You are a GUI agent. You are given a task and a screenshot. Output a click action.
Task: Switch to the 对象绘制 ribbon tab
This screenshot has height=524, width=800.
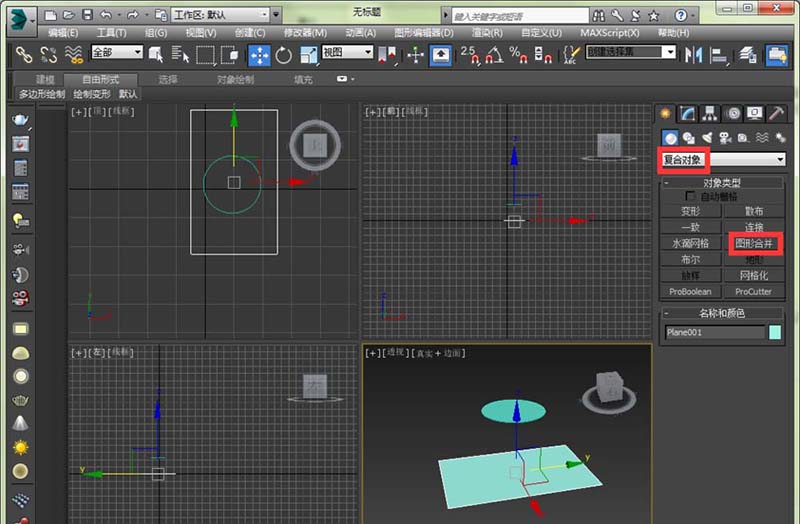click(235, 79)
